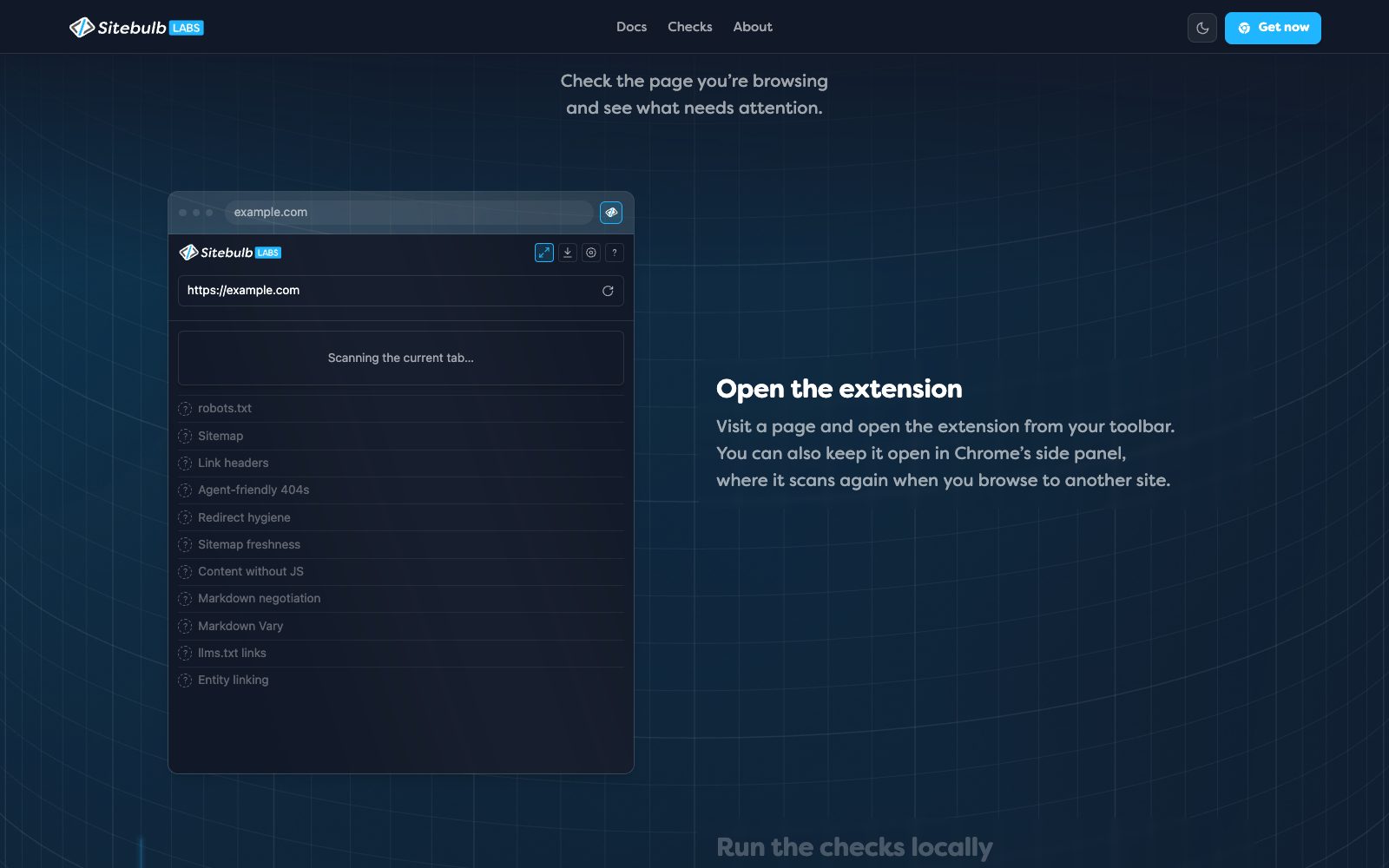Viewport: 1389px width, 868px height.
Task: Click the Sitebulb Labs logo in header
Action: tap(136, 28)
